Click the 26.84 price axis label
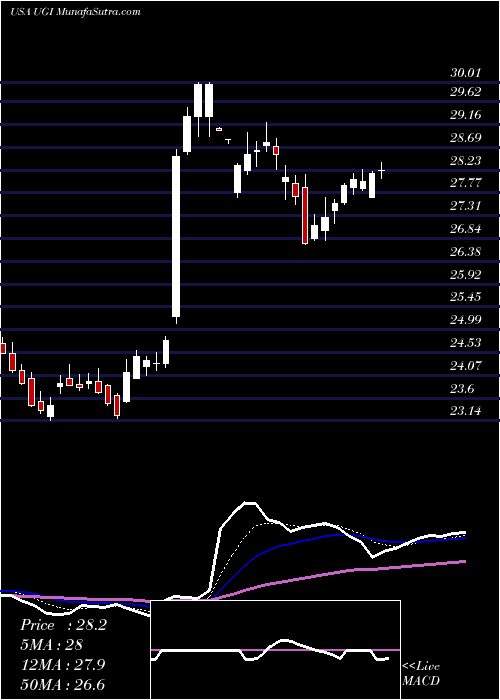Image resolution: width=500 pixels, height=700 pixels. [x=466, y=229]
